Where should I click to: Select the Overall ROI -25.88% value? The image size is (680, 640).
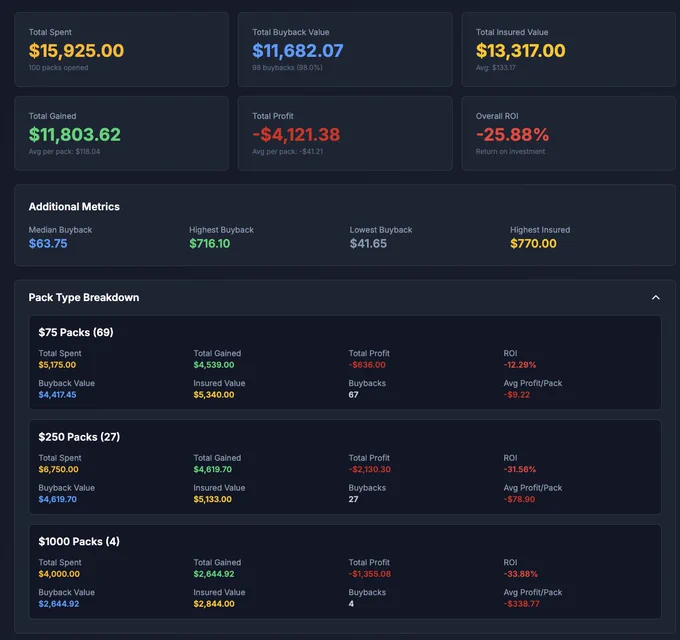[x=512, y=134]
